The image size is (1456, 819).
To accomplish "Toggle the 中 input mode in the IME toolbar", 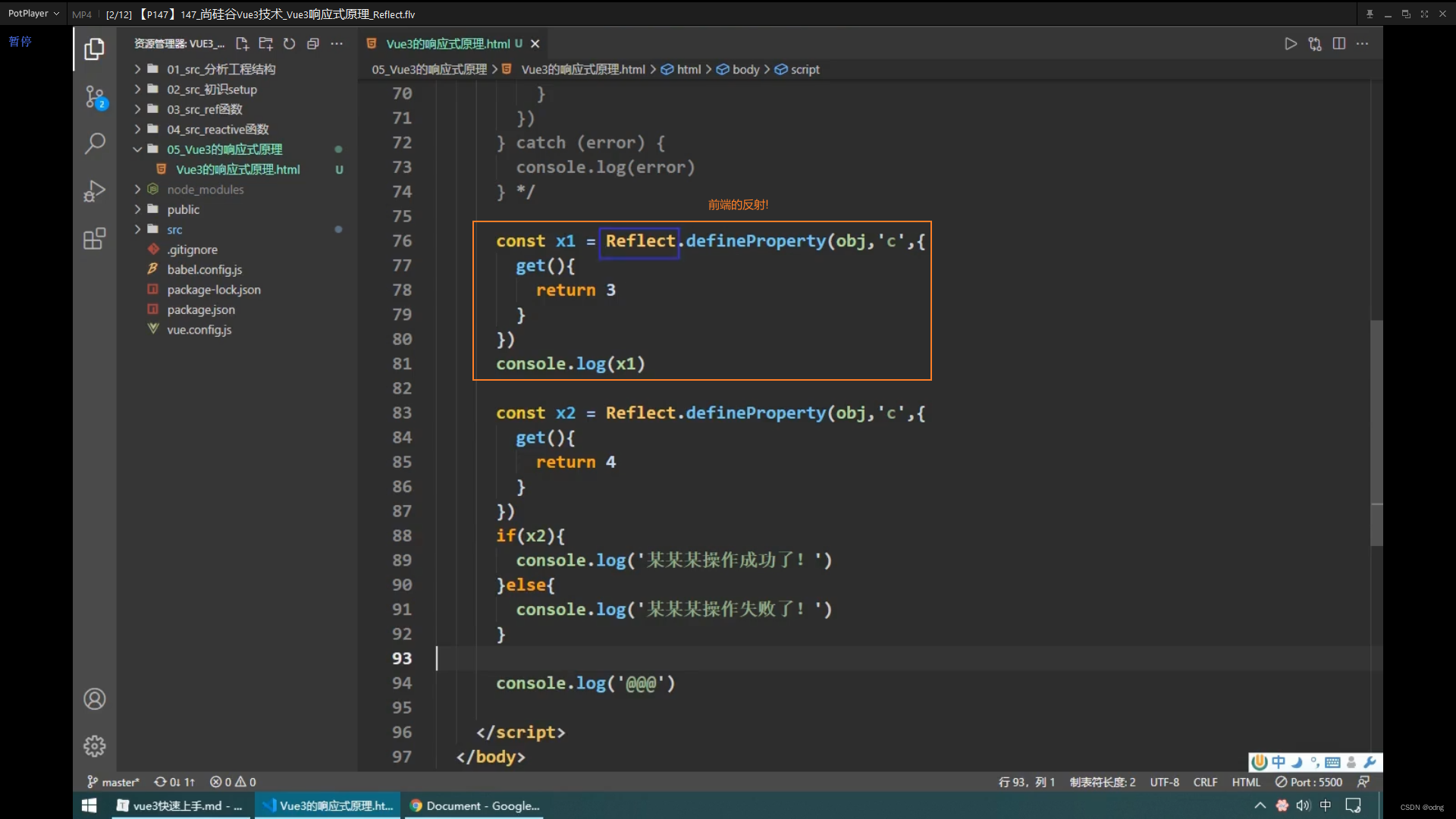I will tap(1279, 762).
